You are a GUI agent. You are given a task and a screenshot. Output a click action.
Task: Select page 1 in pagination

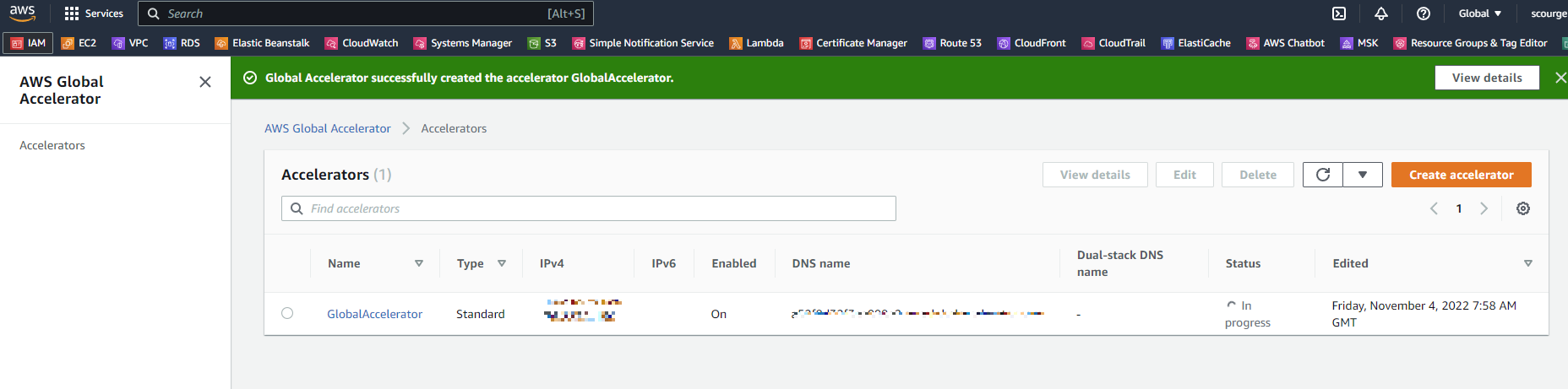click(1459, 208)
